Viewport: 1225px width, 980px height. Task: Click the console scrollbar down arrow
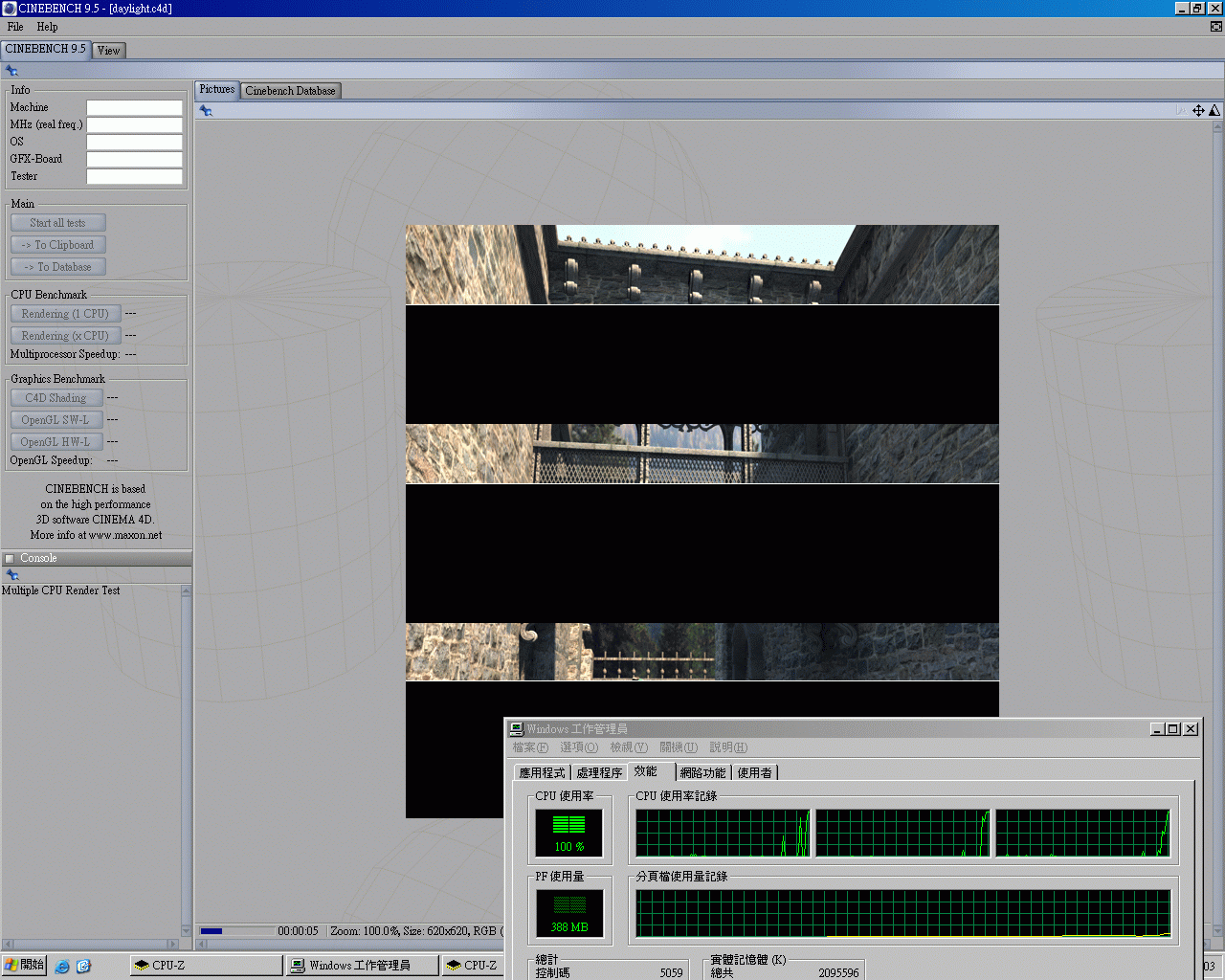(x=186, y=930)
